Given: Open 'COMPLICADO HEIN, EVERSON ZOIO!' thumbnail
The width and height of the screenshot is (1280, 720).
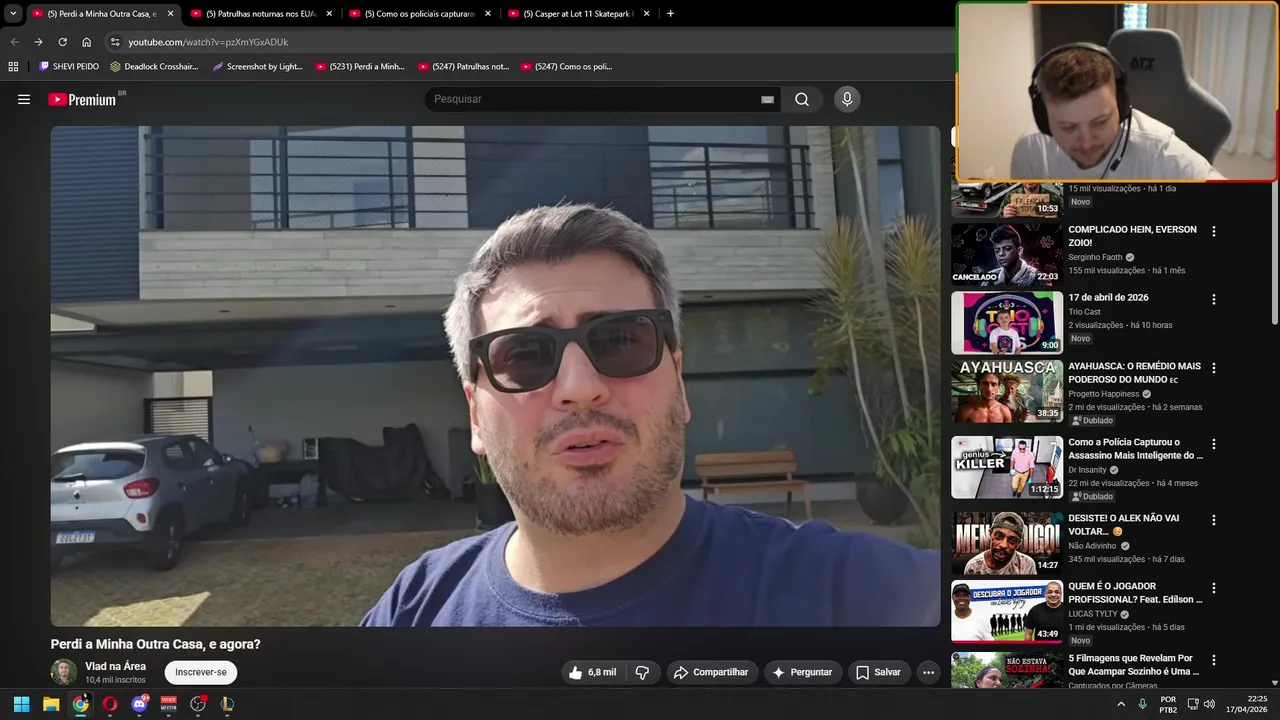Looking at the screenshot, I should pos(1006,254).
